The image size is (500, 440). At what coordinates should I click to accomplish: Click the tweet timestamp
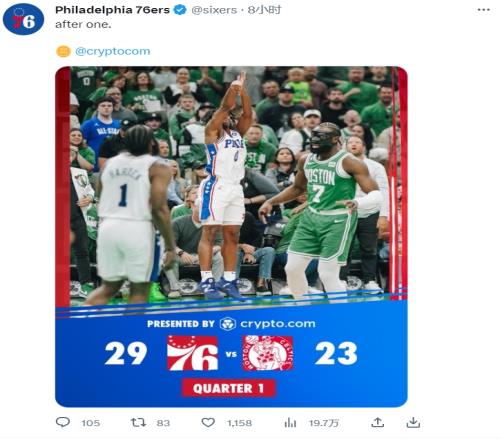coord(264,10)
